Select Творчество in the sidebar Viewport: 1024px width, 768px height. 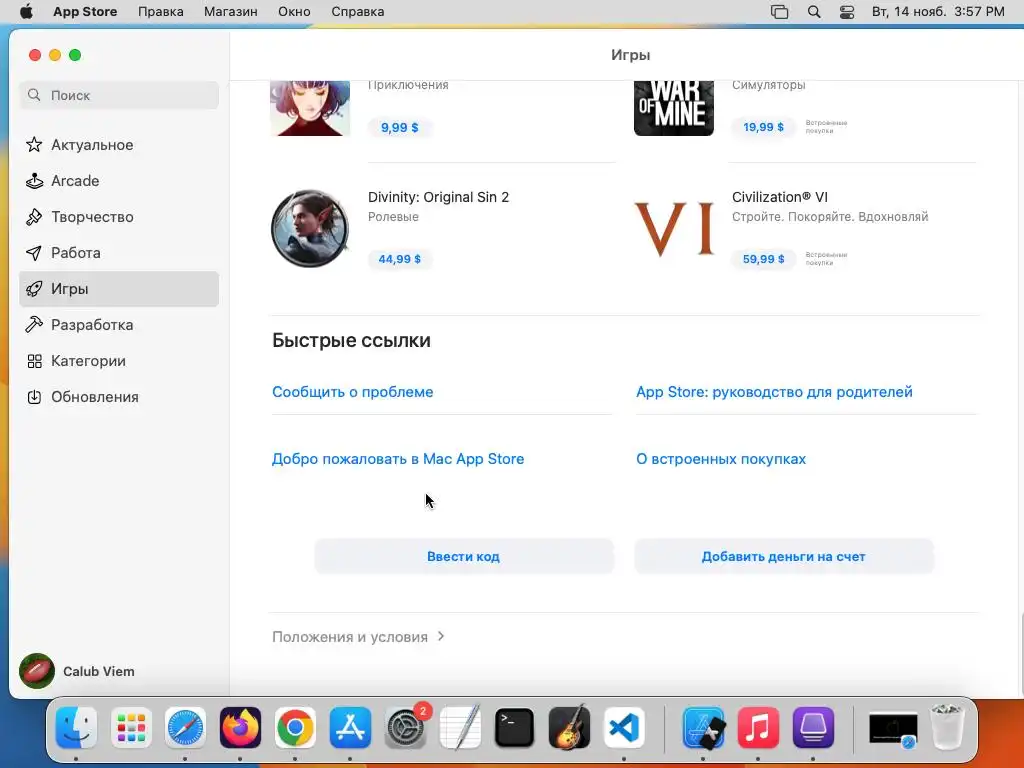point(119,217)
